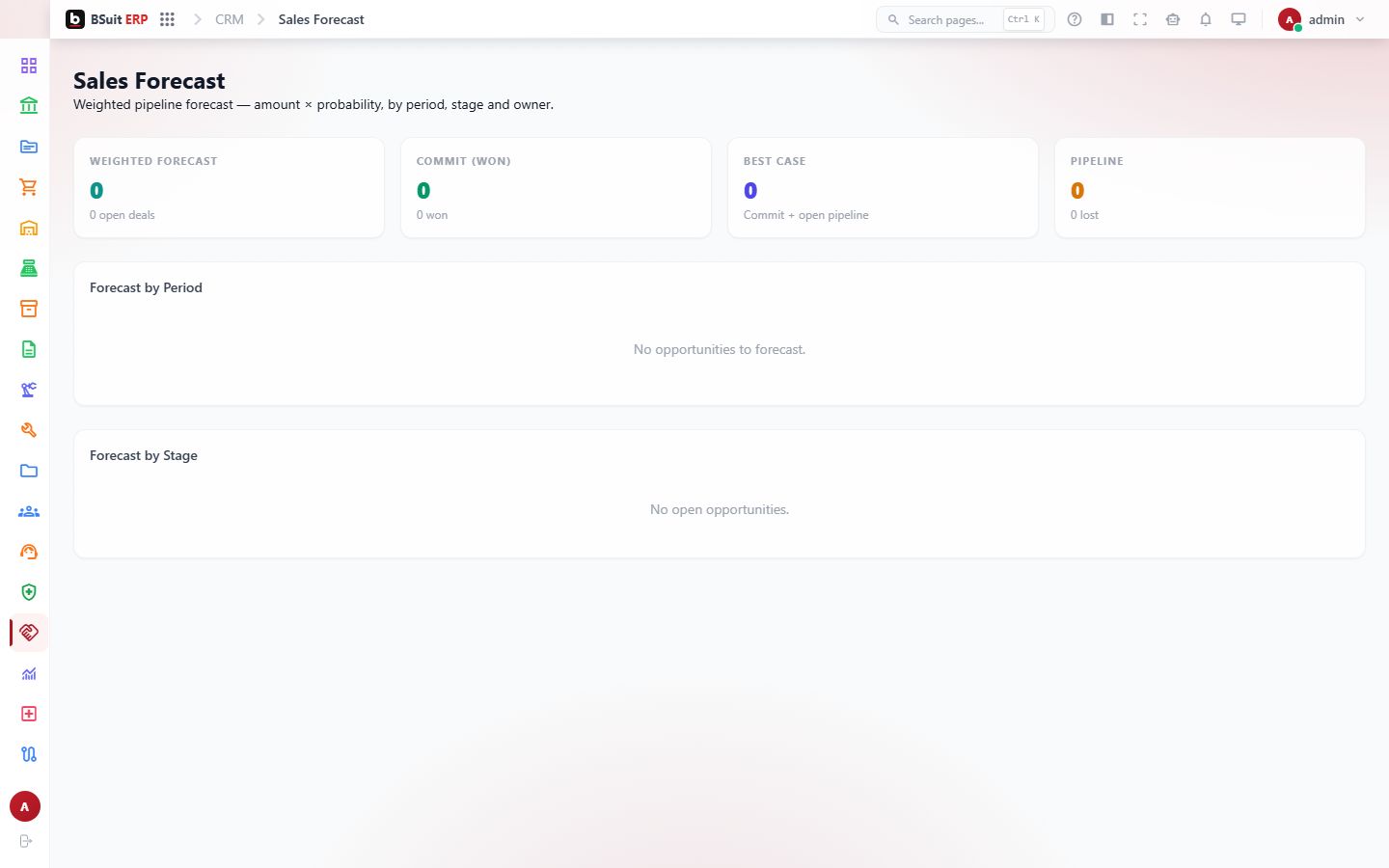Open the apps grid launcher next to BSuit ERP
Image resolution: width=1389 pixels, height=868 pixels.
click(x=167, y=19)
